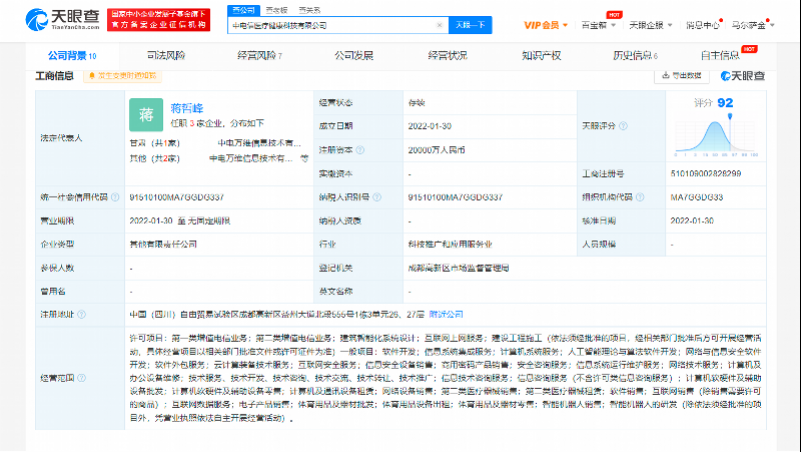The height and width of the screenshot is (452, 801).
Task: Click the 导出数据 export button
Action: point(682,76)
